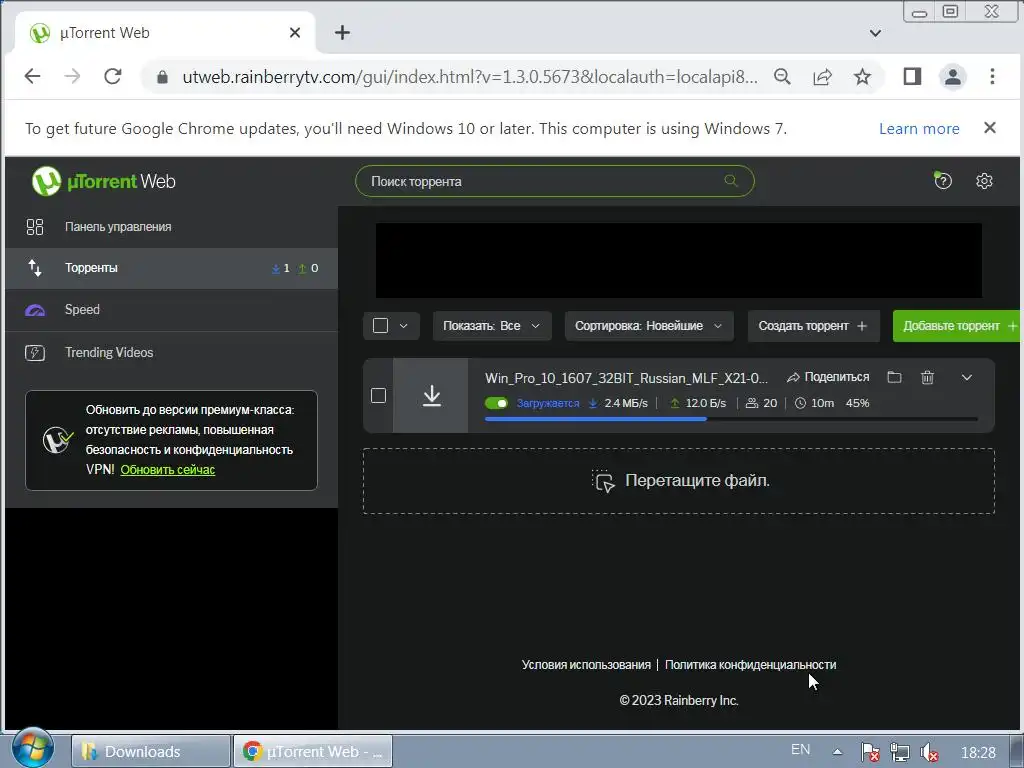Toggle the Загружается download switch off
This screenshot has width=1024, height=768.
[496, 403]
